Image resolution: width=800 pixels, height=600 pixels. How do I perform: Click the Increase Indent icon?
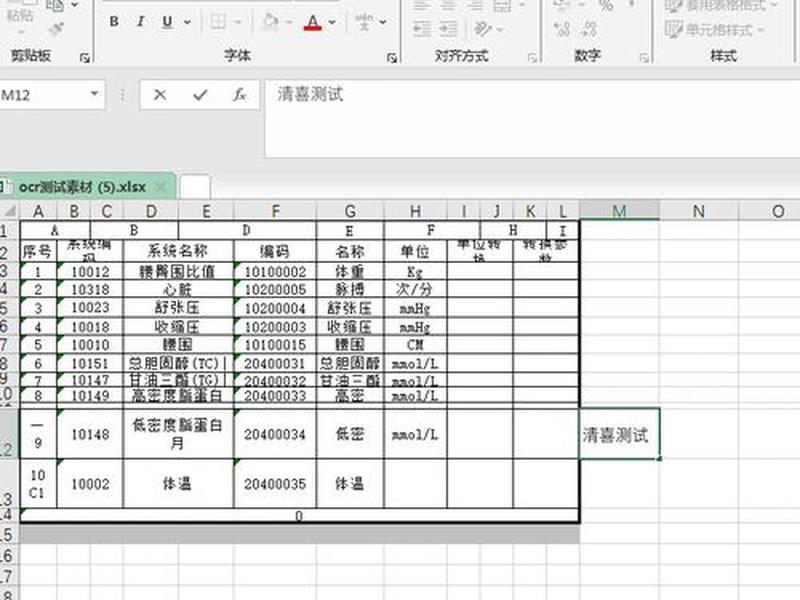[448, 29]
